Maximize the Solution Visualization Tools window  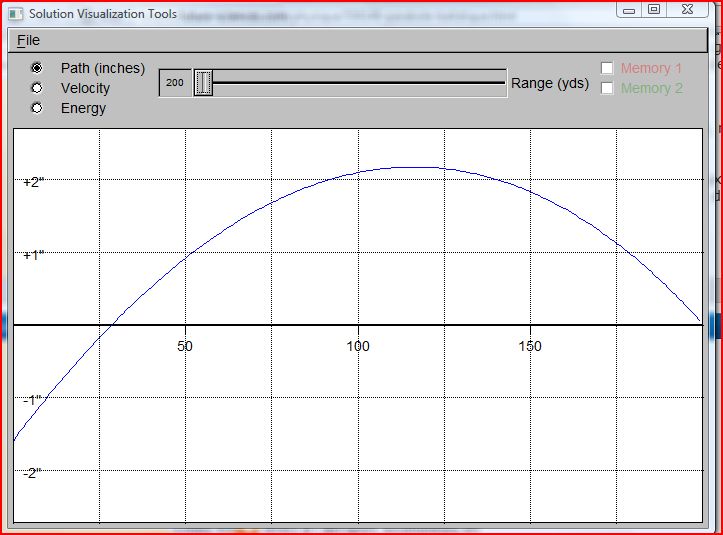point(653,10)
